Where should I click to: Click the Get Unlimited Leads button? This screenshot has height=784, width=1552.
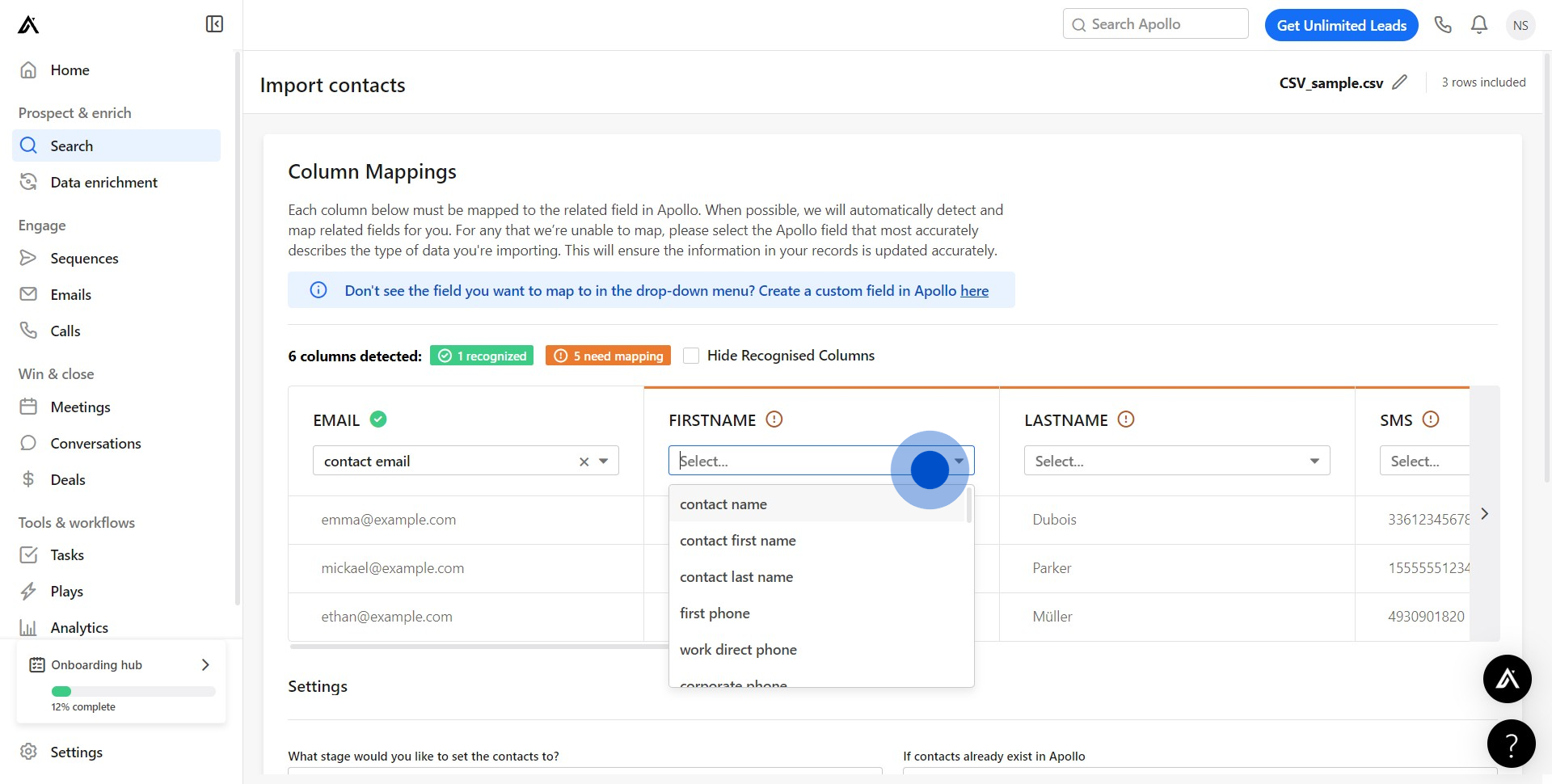[1341, 25]
